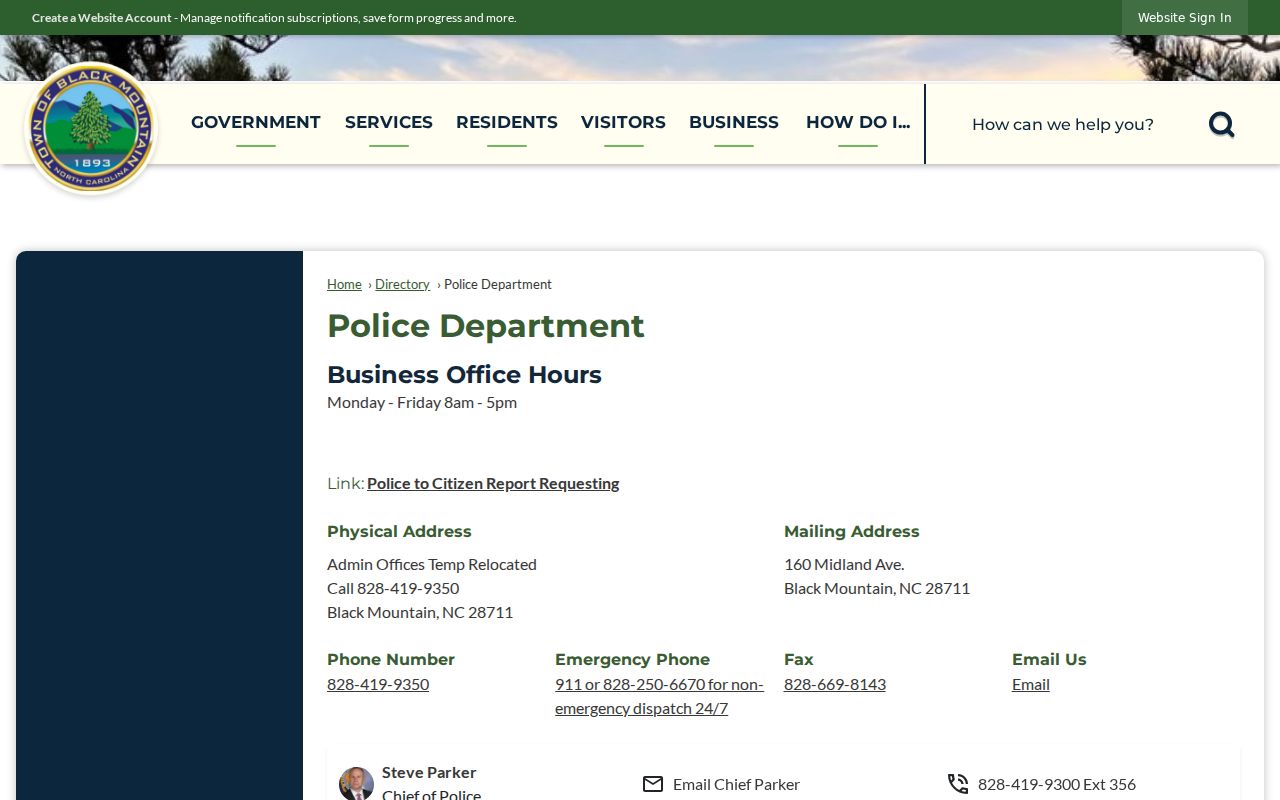The height and width of the screenshot is (800, 1280).
Task: Click the search magnifier icon
Action: (x=1221, y=124)
